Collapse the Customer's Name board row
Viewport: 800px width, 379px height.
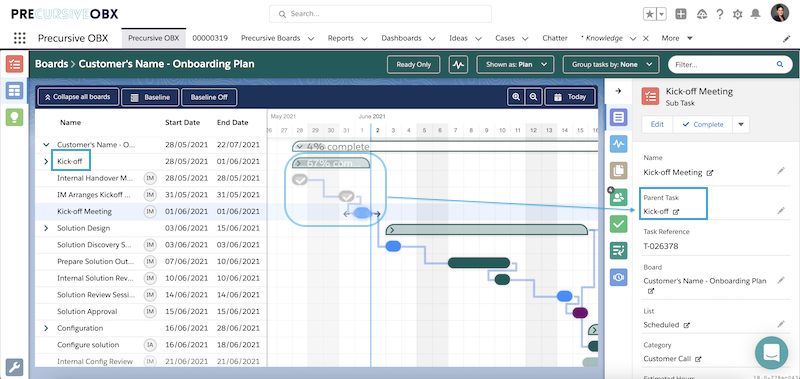(x=46, y=145)
